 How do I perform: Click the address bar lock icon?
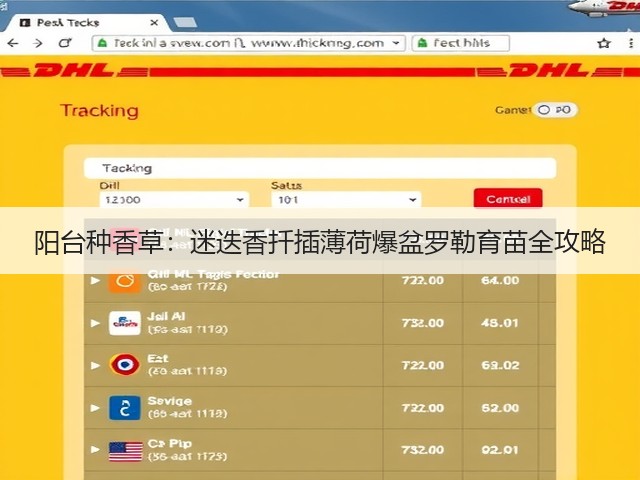102,43
